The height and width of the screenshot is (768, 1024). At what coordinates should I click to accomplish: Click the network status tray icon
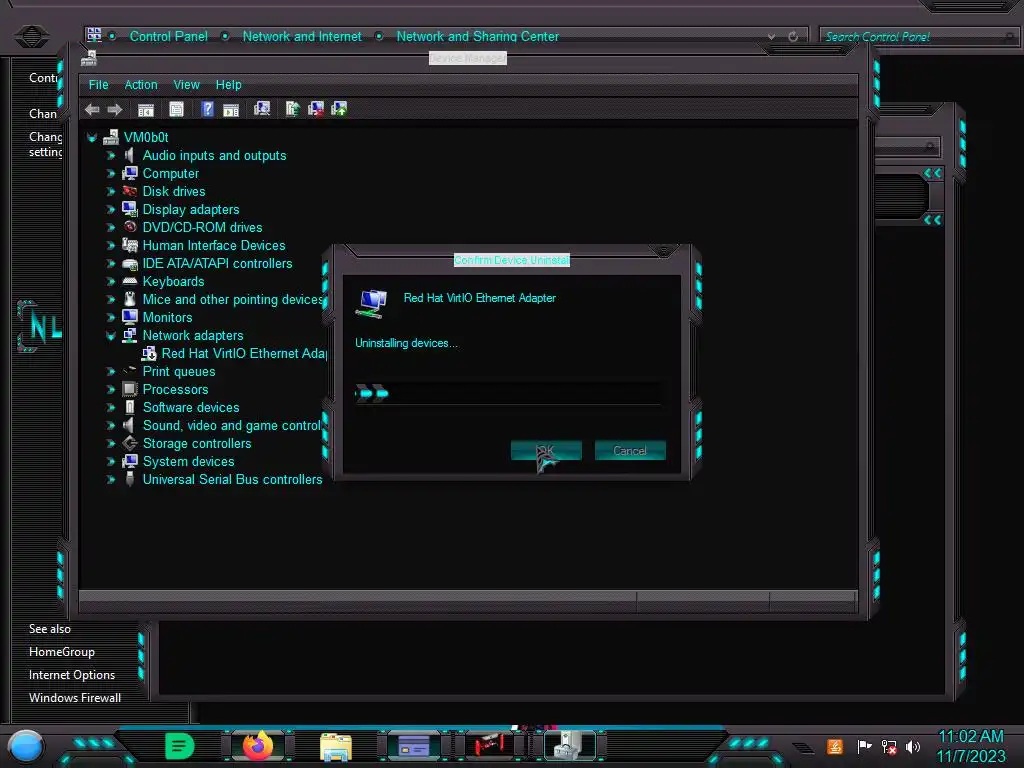(889, 746)
